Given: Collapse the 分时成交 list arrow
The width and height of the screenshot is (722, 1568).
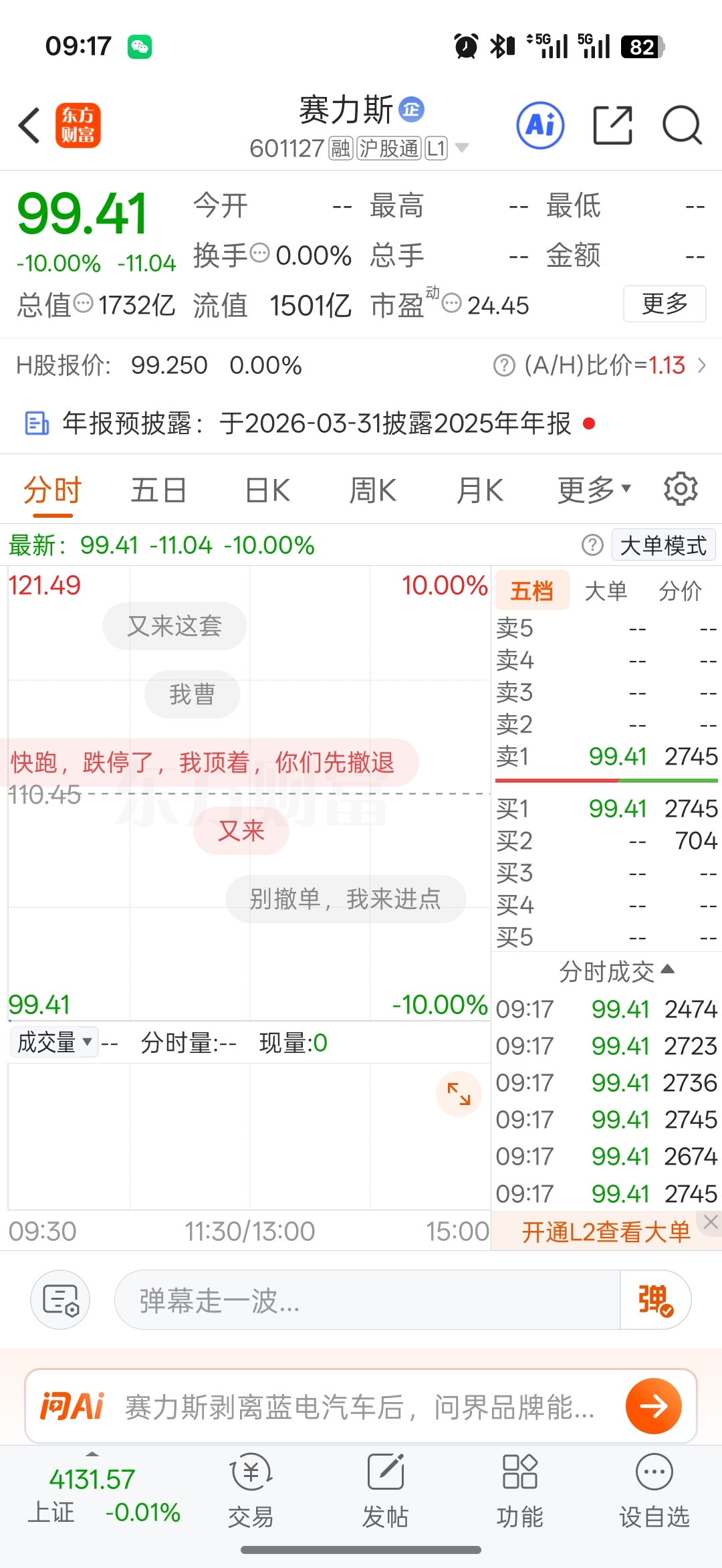Looking at the screenshot, I should [667, 969].
